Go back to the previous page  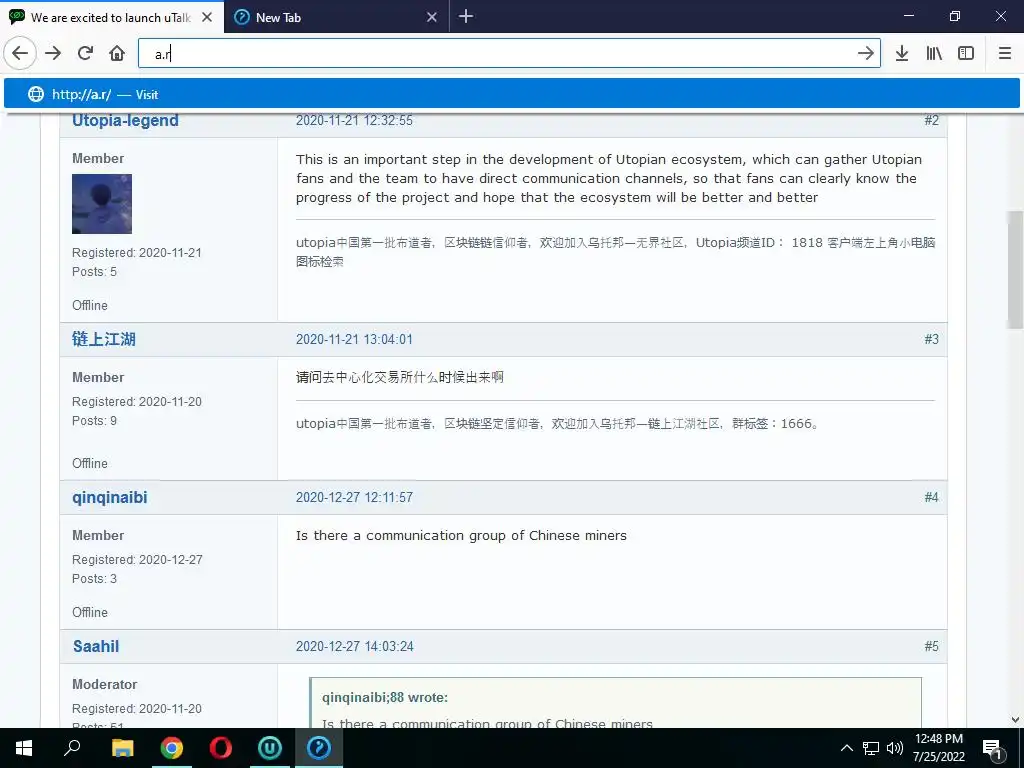point(20,53)
